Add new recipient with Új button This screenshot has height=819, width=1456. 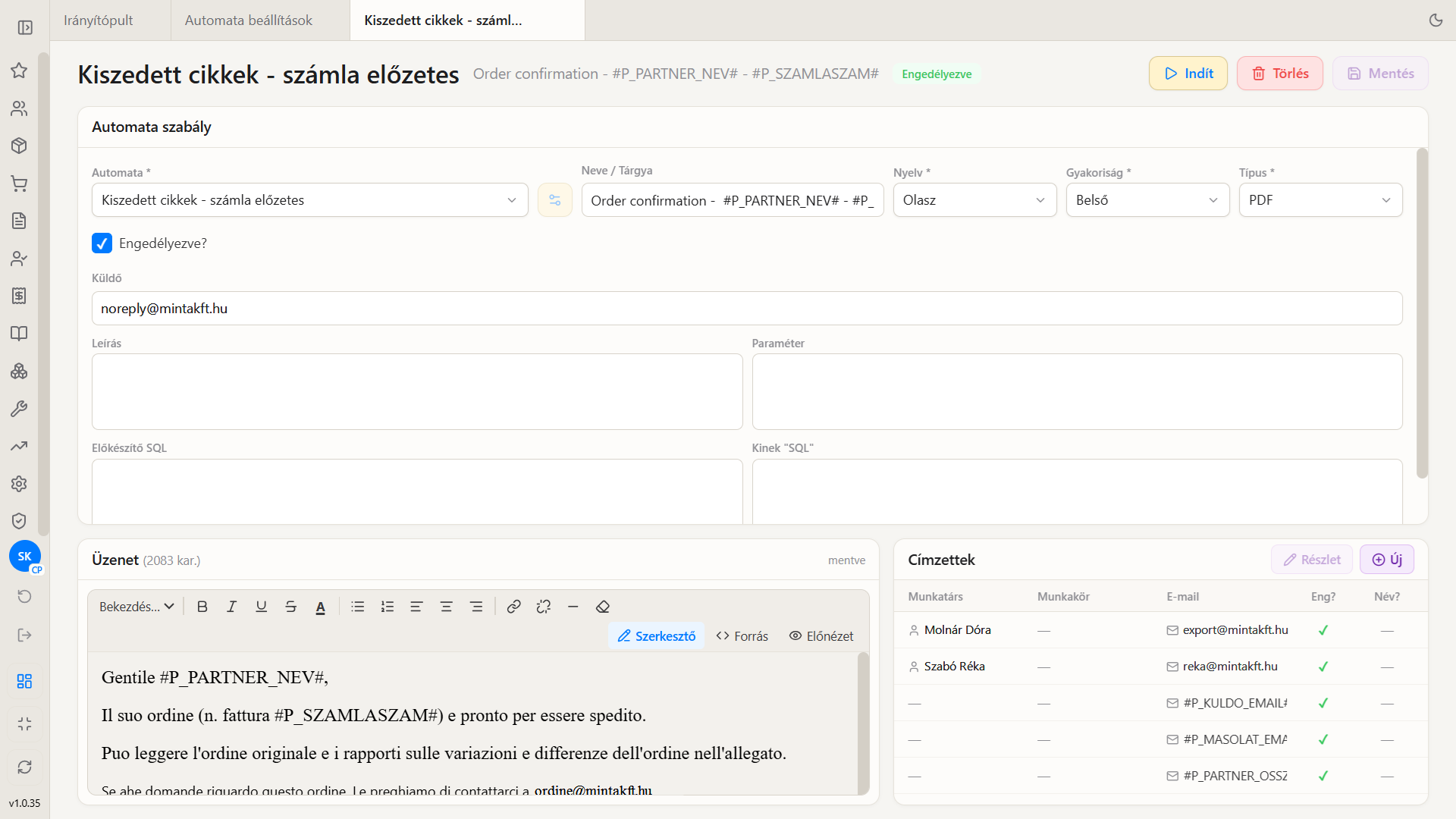click(1387, 560)
